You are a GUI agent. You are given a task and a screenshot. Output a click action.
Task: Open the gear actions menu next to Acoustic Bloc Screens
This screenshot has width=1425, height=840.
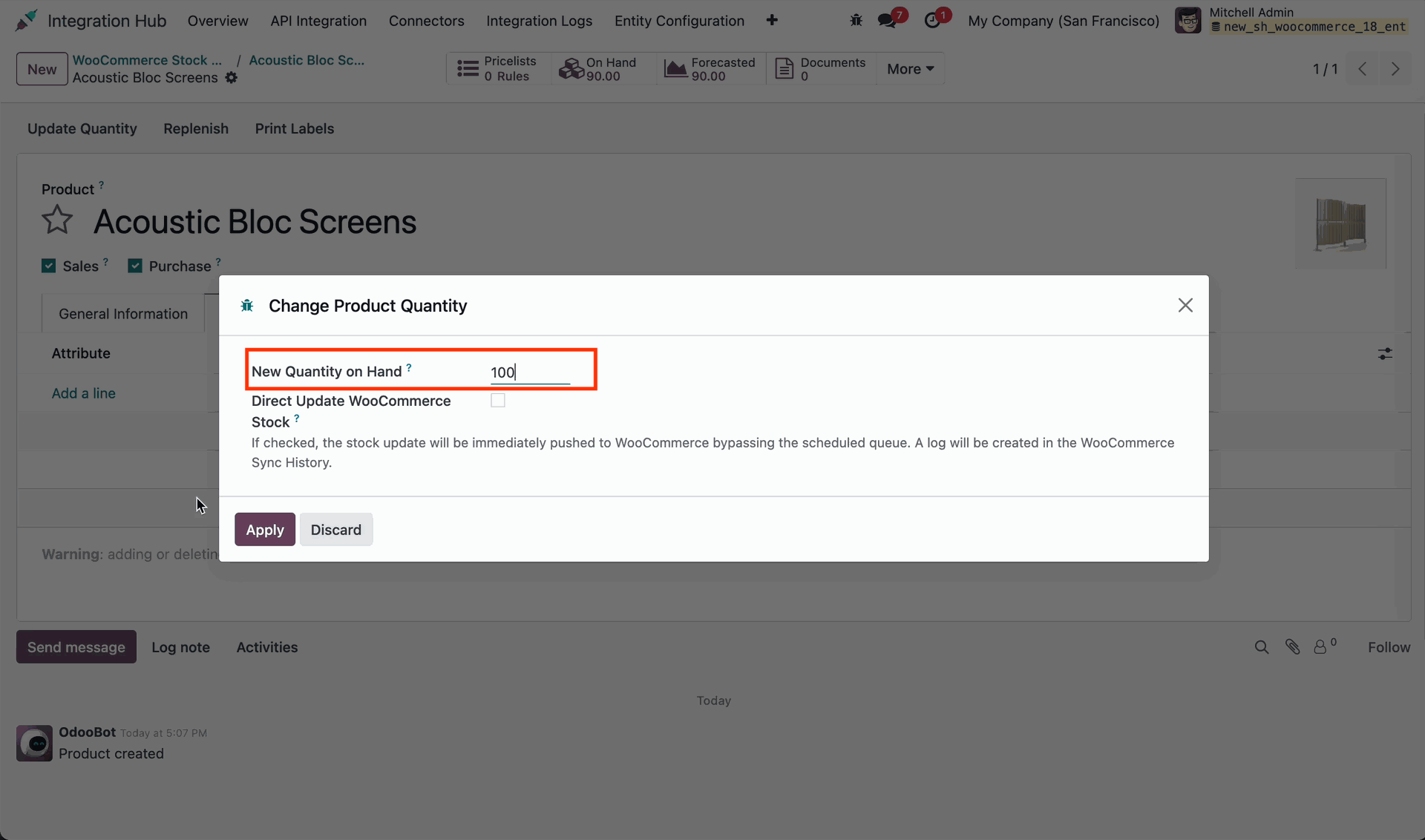(x=232, y=77)
